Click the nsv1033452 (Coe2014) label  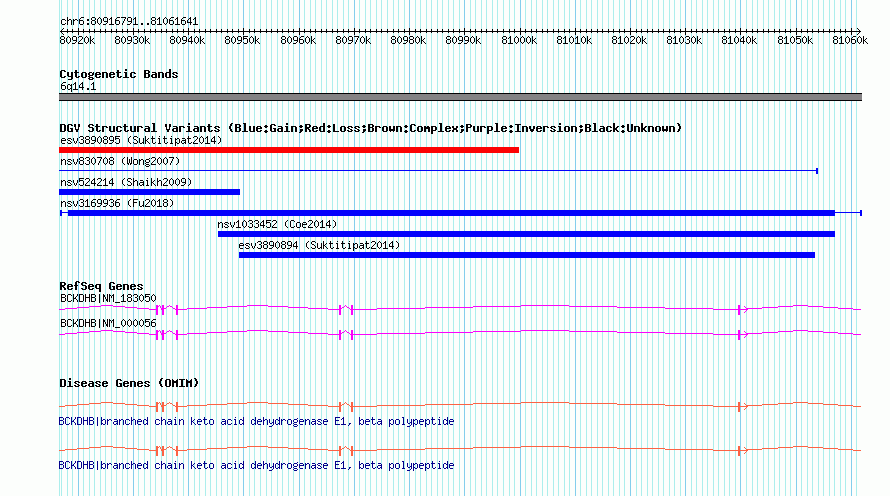(277, 224)
